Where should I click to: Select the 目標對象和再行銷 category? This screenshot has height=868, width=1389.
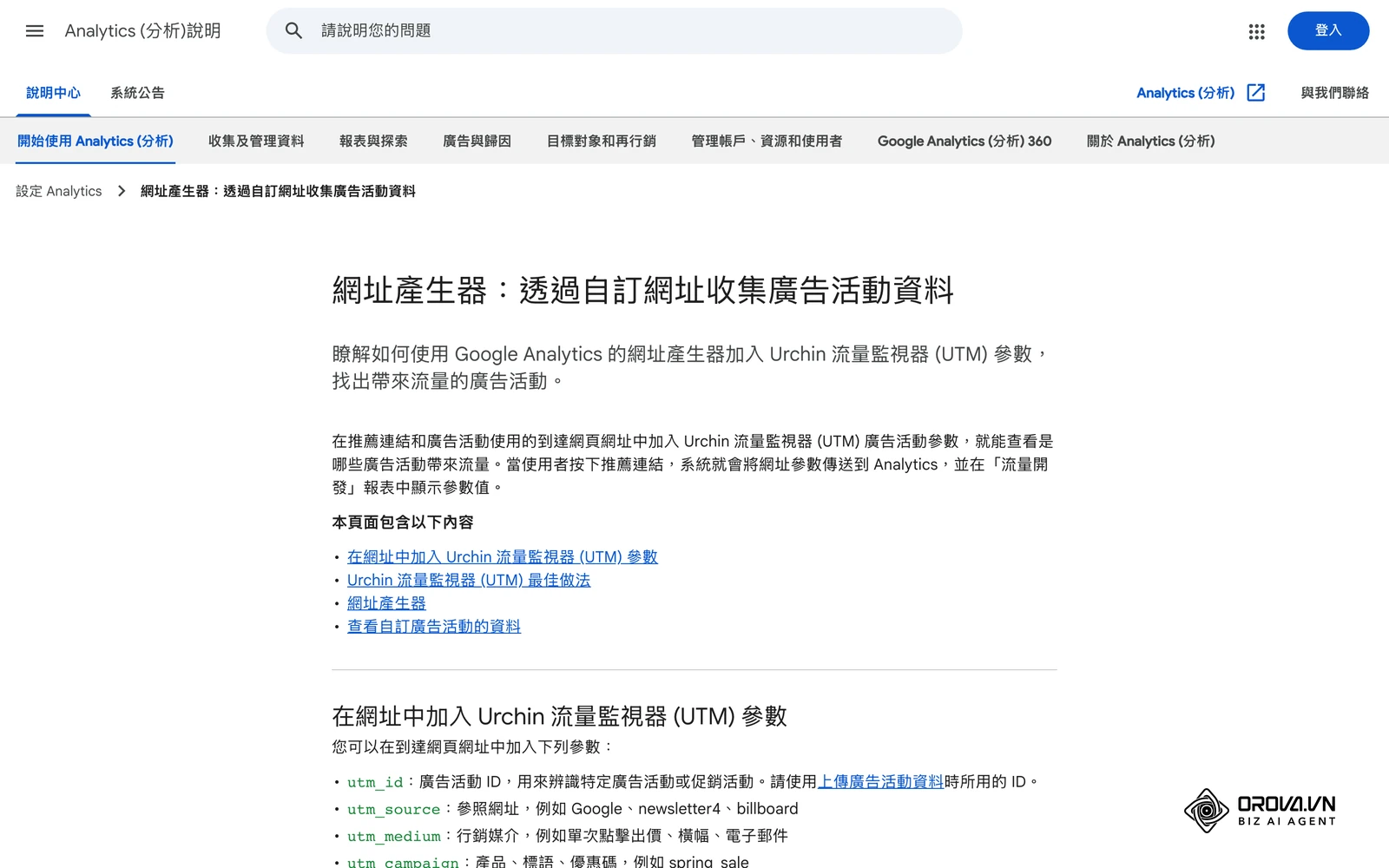601,141
